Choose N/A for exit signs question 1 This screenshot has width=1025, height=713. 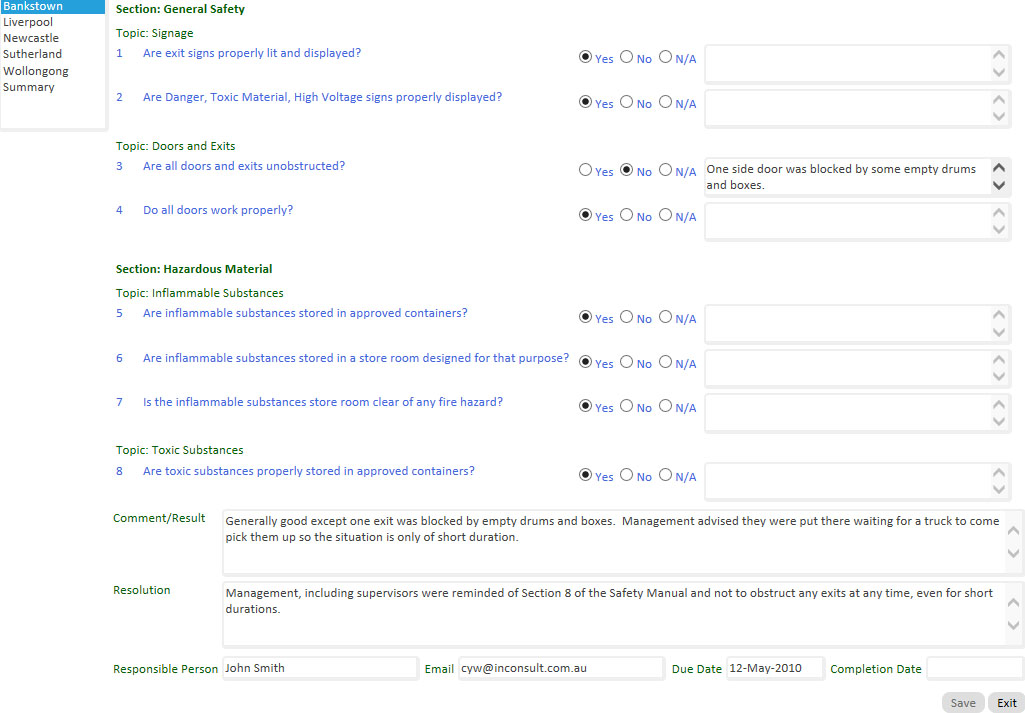coord(665,58)
